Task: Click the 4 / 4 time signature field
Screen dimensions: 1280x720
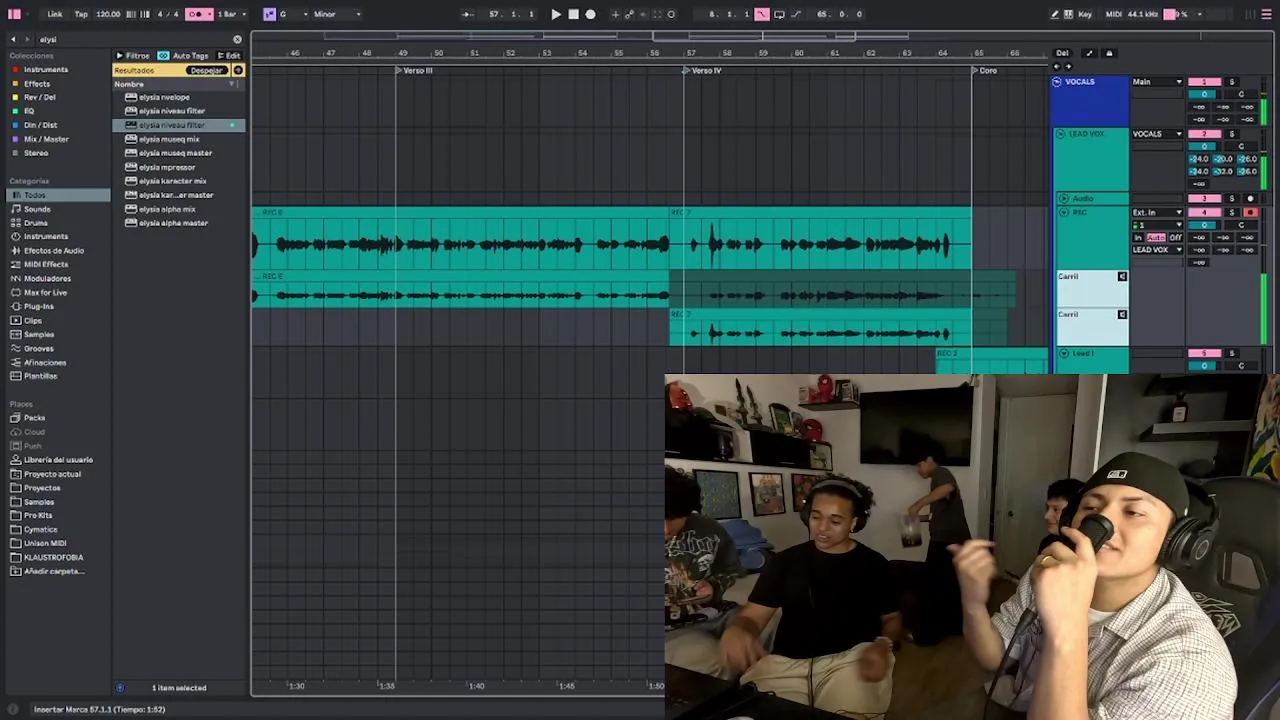Action: (168, 14)
